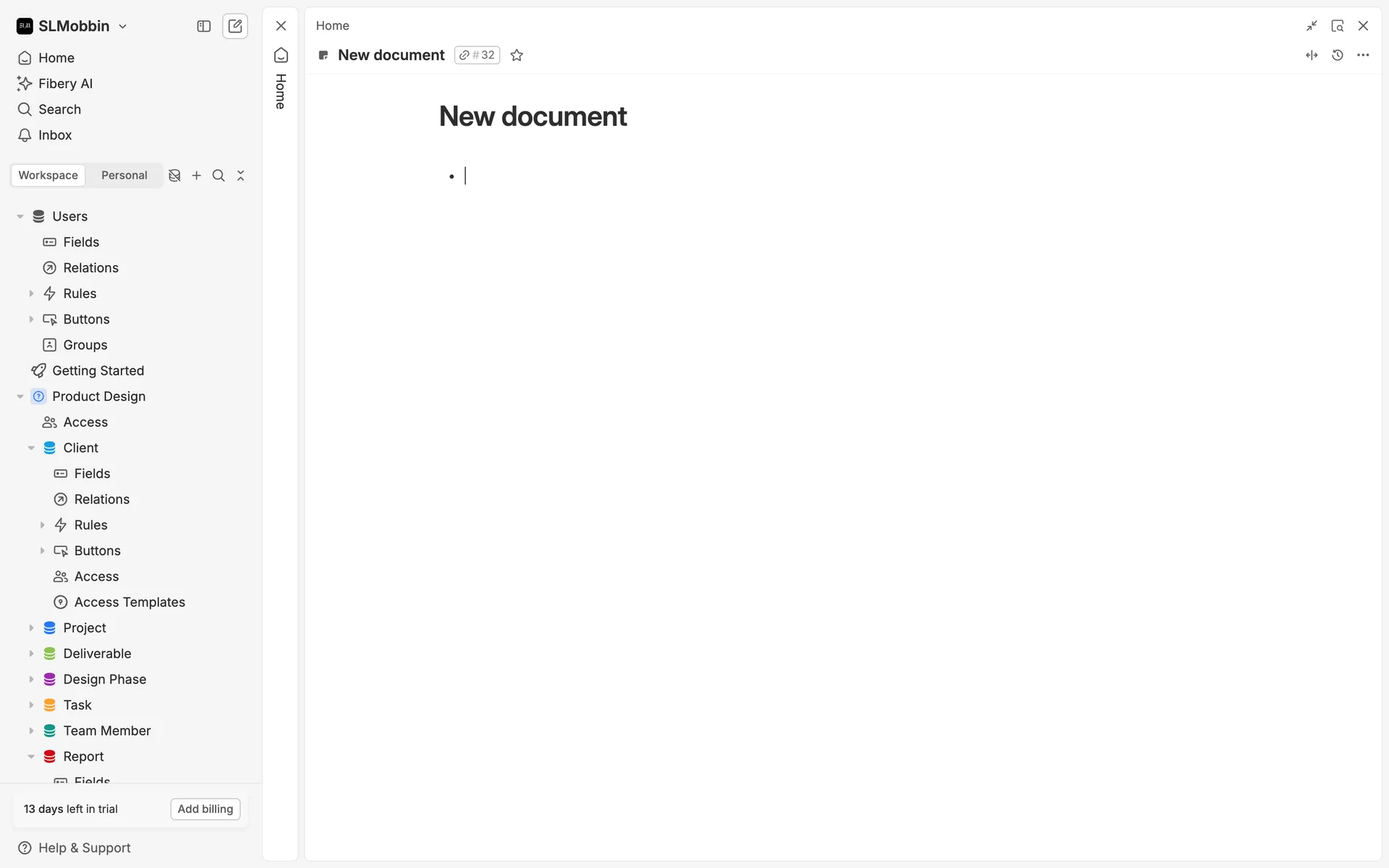Collapse the Product Design space

(x=20, y=396)
